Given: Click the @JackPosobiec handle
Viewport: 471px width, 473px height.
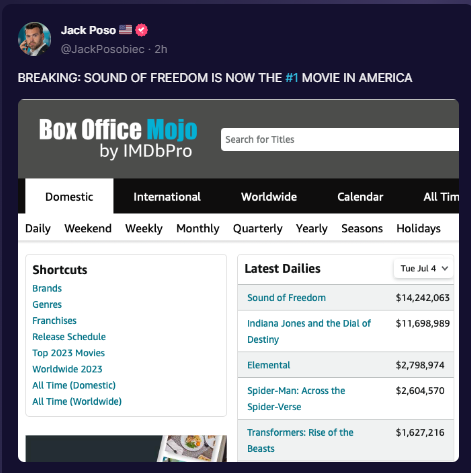Looking at the screenshot, I should 103,49.
